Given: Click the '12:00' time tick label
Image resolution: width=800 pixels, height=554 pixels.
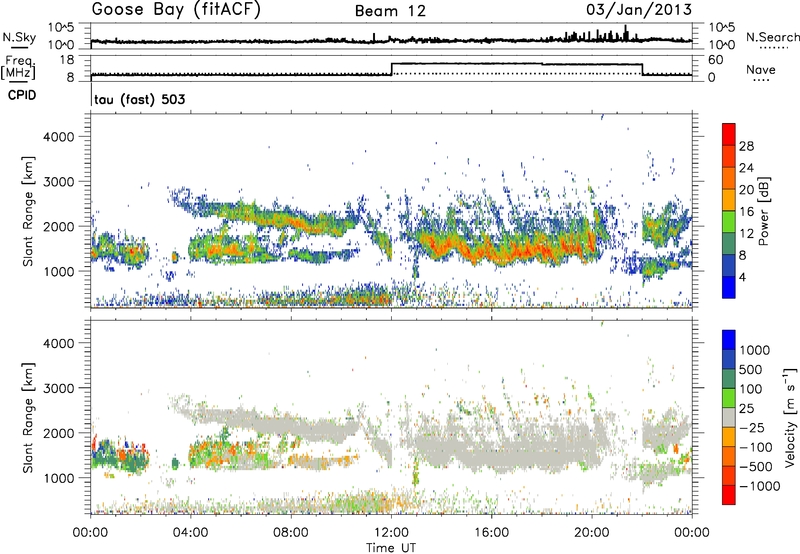Looking at the screenshot, I should click(x=391, y=533).
